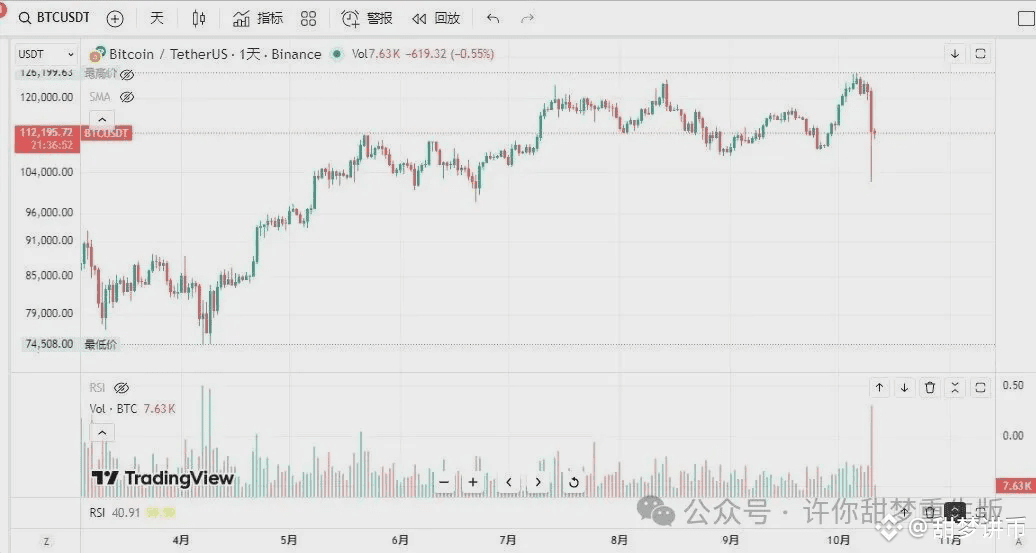Toggle SMA indicator visibility
The height and width of the screenshot is (553, 1036).
click(127, 97)
